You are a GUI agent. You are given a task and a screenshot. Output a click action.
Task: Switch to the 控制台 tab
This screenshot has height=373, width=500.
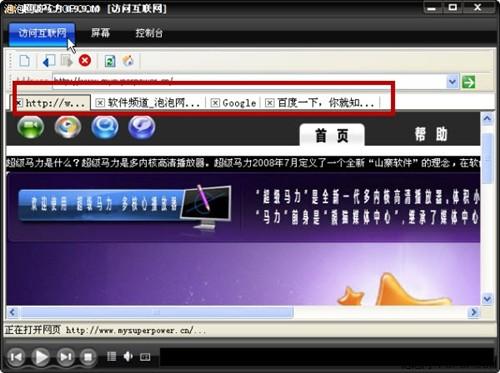(149, 33)
